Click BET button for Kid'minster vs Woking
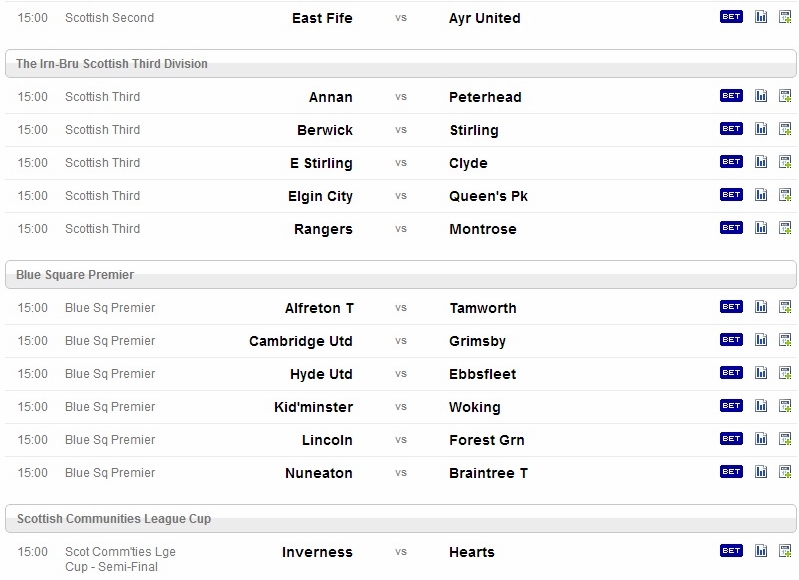799x580 pixels. pyautogui.click(x=731, y=406)
